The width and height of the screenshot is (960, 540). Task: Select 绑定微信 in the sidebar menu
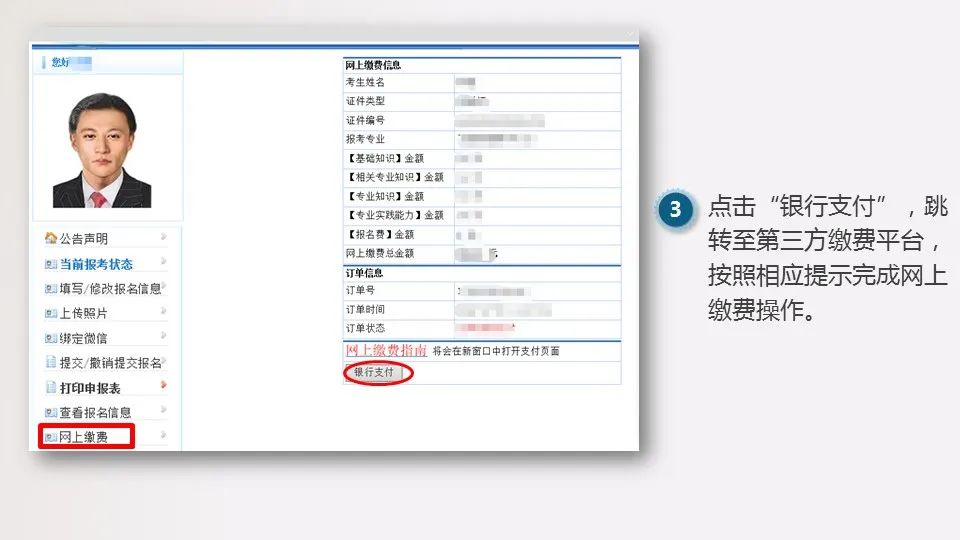point(83,338)
